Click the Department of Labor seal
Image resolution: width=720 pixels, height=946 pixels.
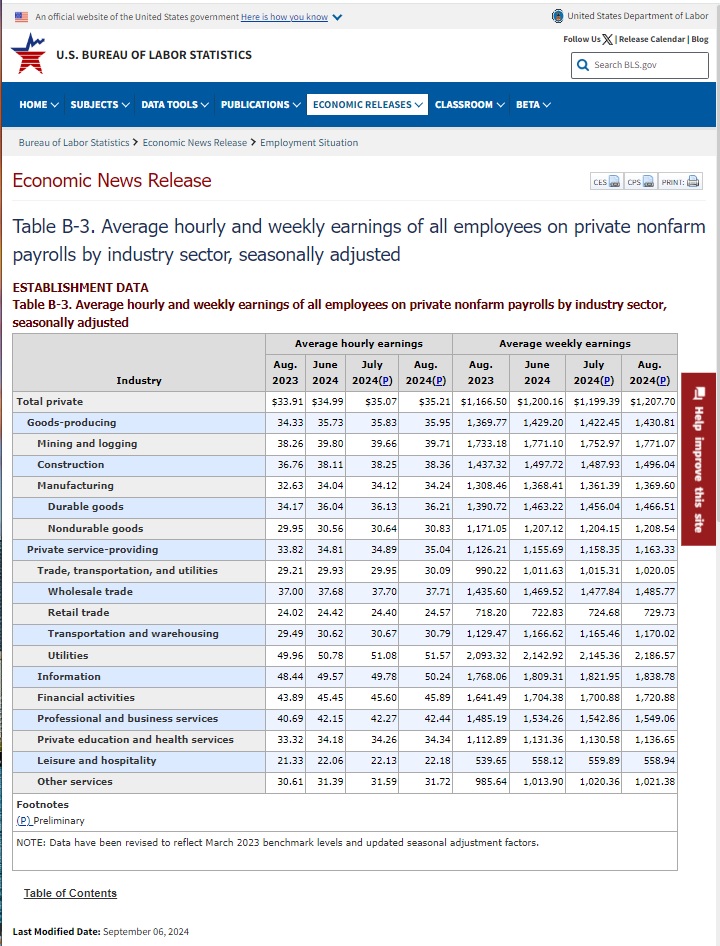(557, 16)
